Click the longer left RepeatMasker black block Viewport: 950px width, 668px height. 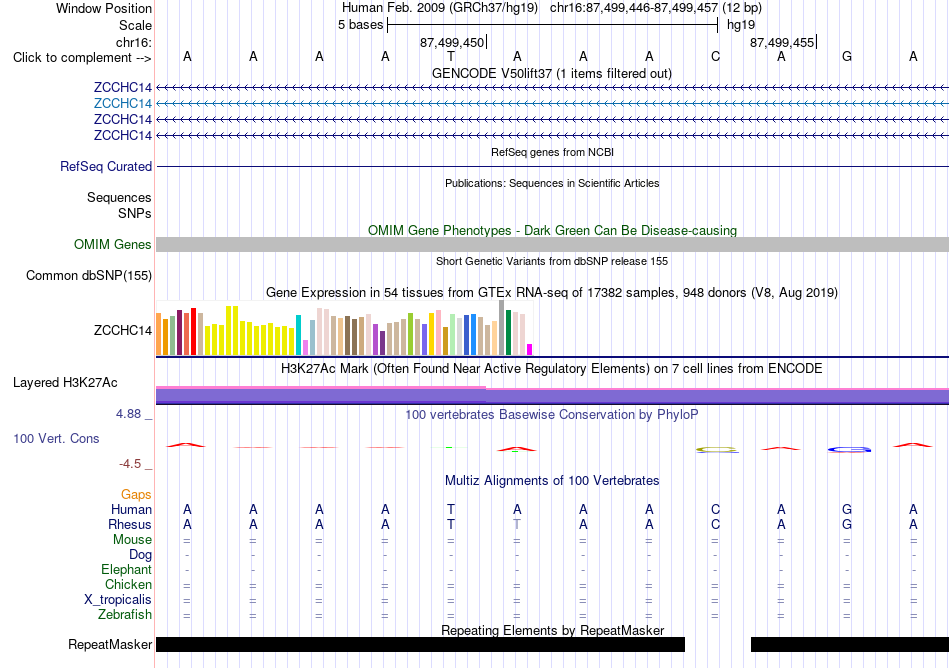420,644
